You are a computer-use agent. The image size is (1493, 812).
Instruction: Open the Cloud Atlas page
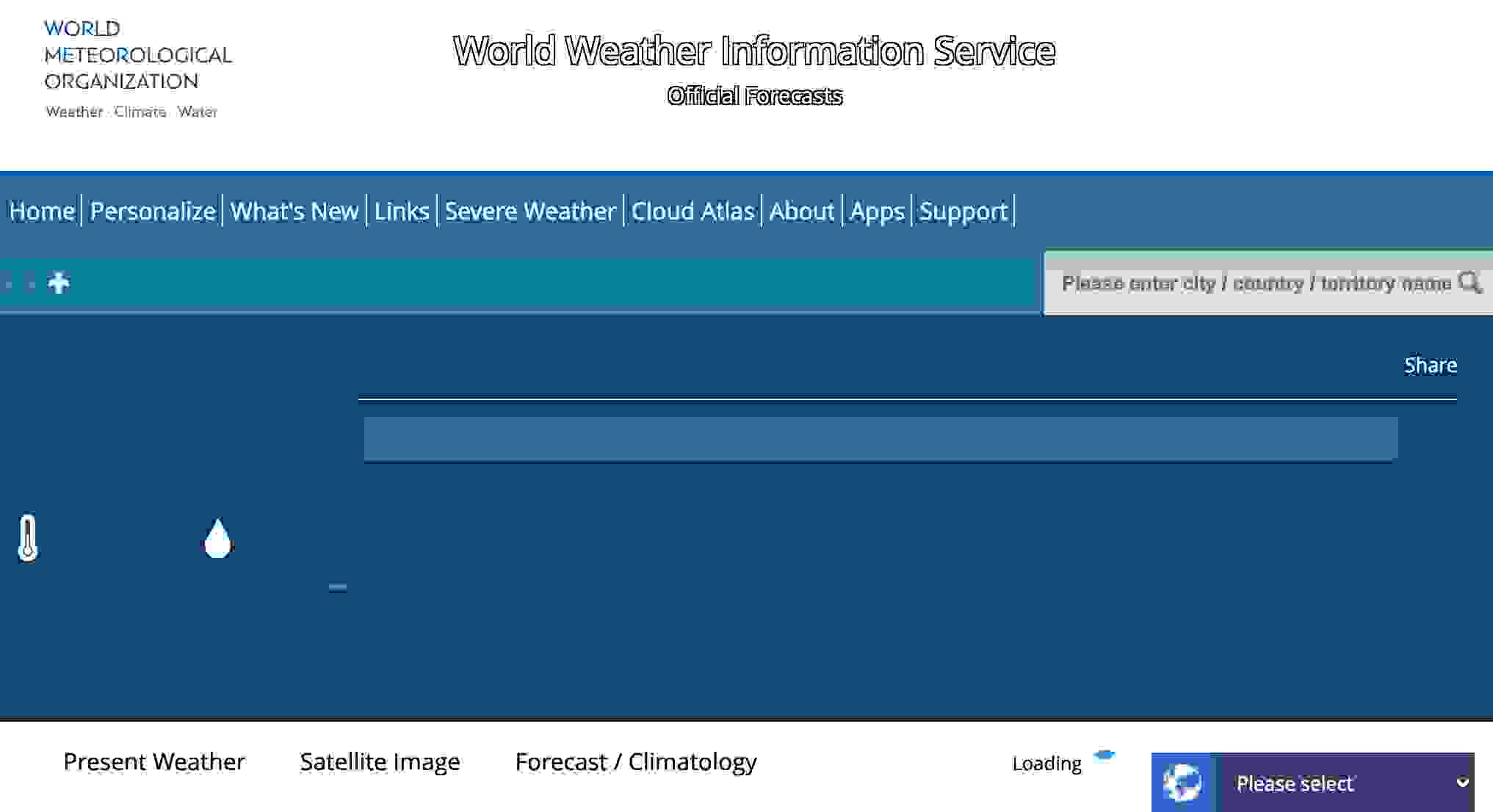pos(693,211)
